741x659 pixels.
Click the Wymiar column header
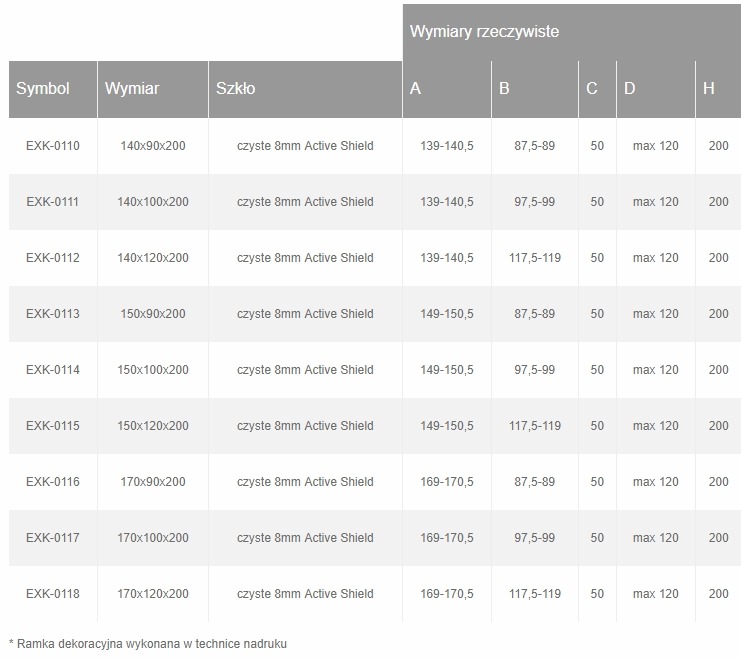[x=132, y=88]
